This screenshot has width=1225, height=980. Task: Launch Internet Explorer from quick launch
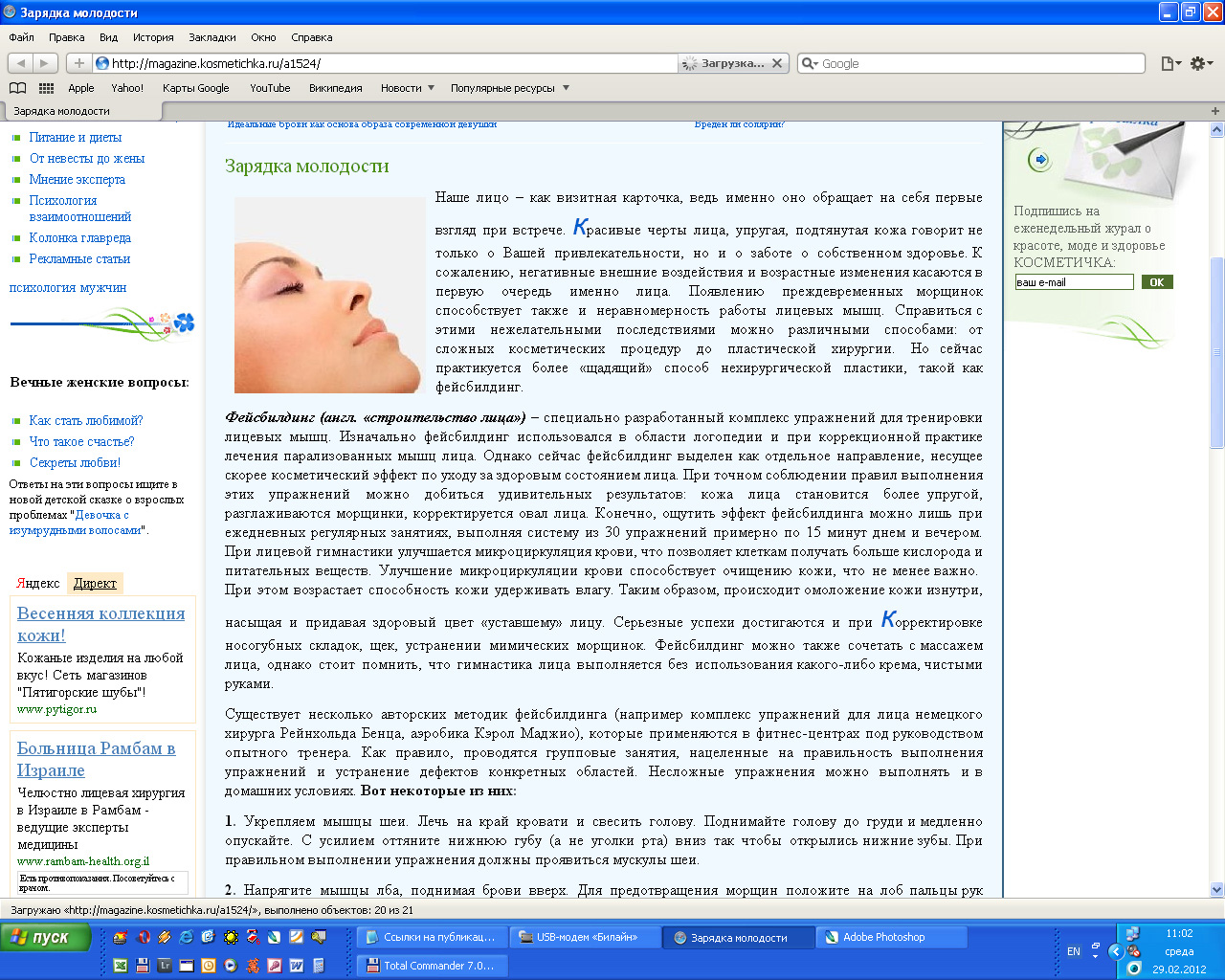(187, 937)
